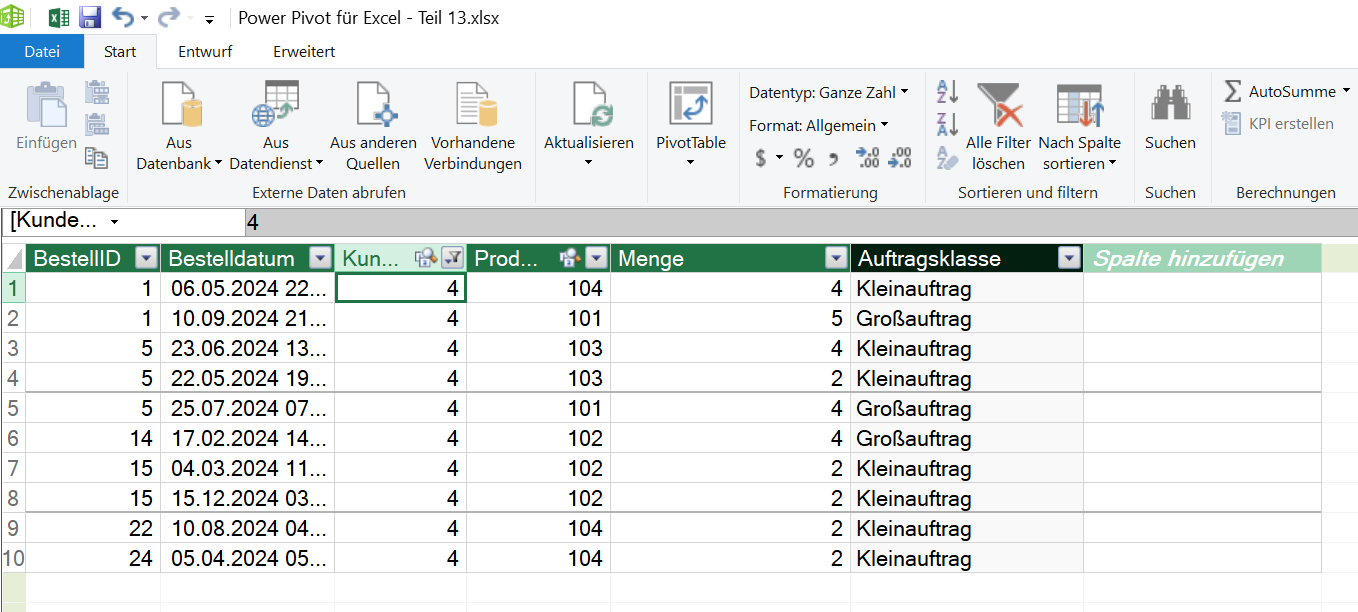The width and height of the screenshot is (1358, 612).
Task: Import data with Aus Datendienst
Action: 276,125
